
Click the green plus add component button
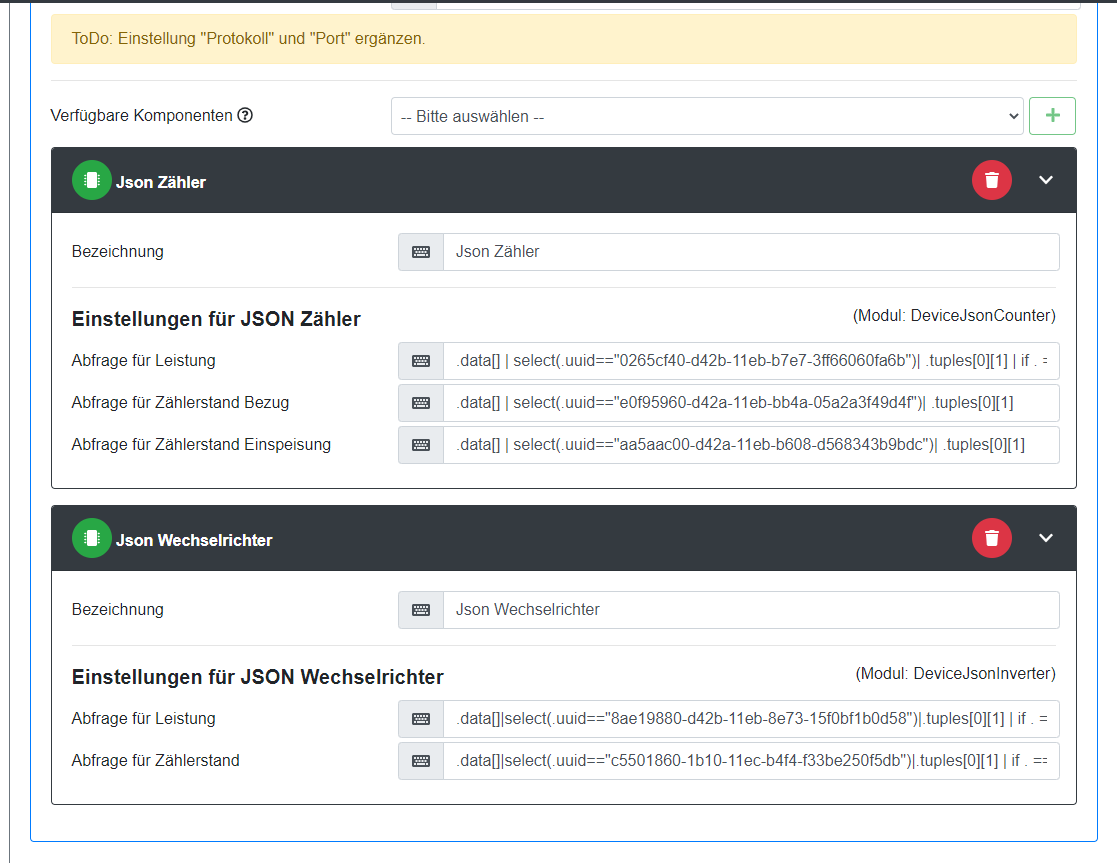coord(1052,116)
